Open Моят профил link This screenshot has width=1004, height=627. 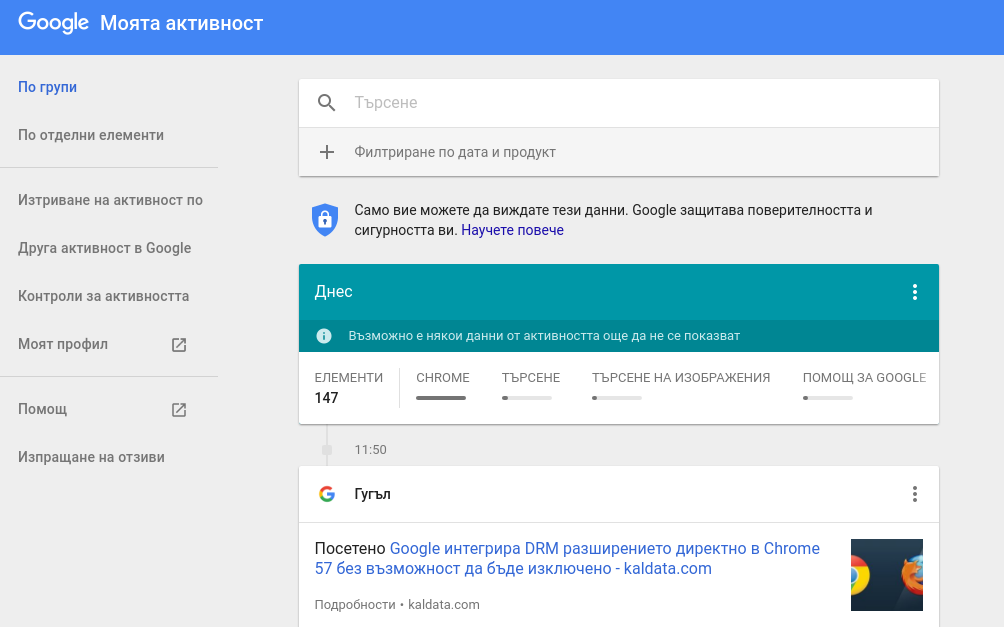tap(63, 344)
